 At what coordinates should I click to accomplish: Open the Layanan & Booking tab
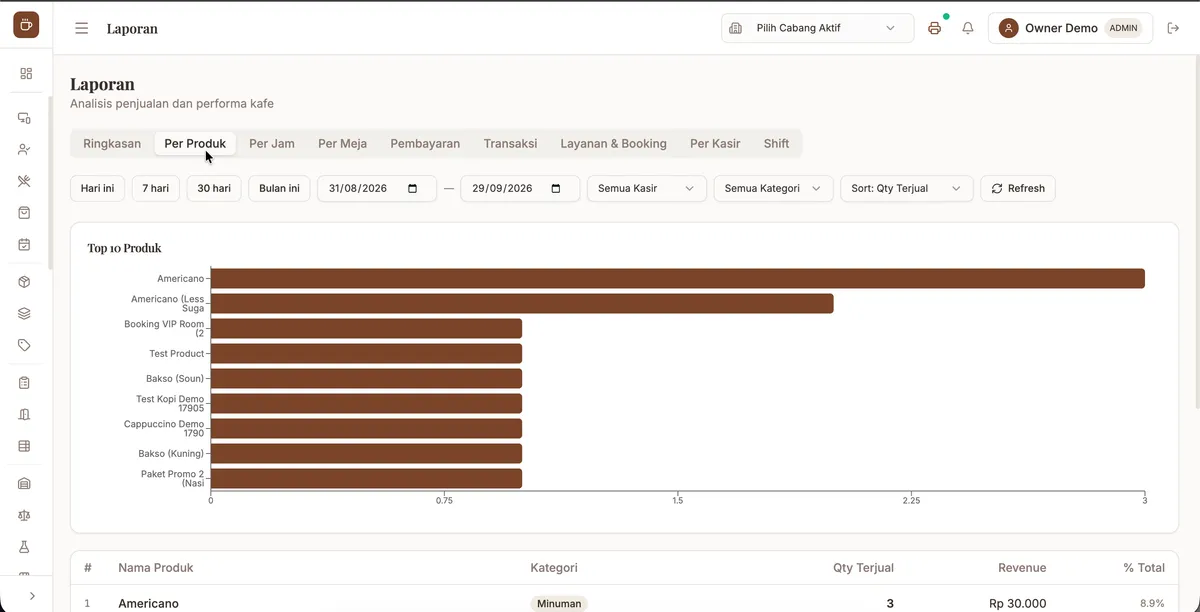click(613, 143)
